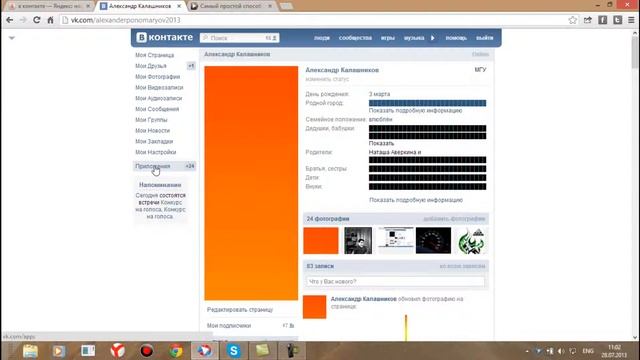
Task: Open the red record app in the taskbar
Action: click(147, 351)
